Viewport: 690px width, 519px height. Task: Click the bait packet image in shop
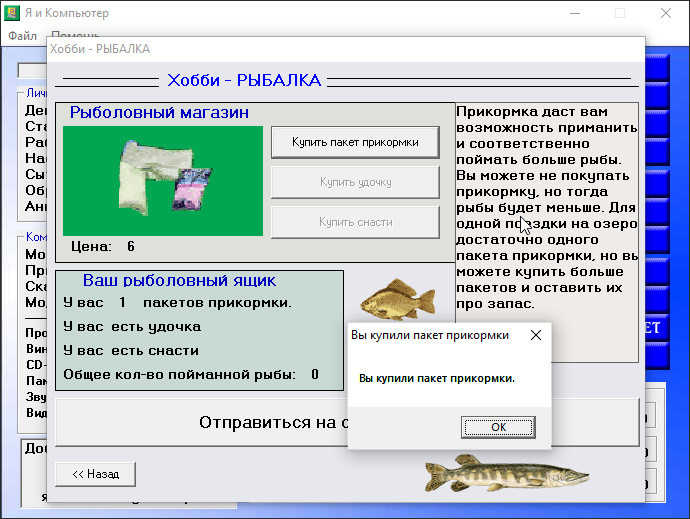point(163,181)
